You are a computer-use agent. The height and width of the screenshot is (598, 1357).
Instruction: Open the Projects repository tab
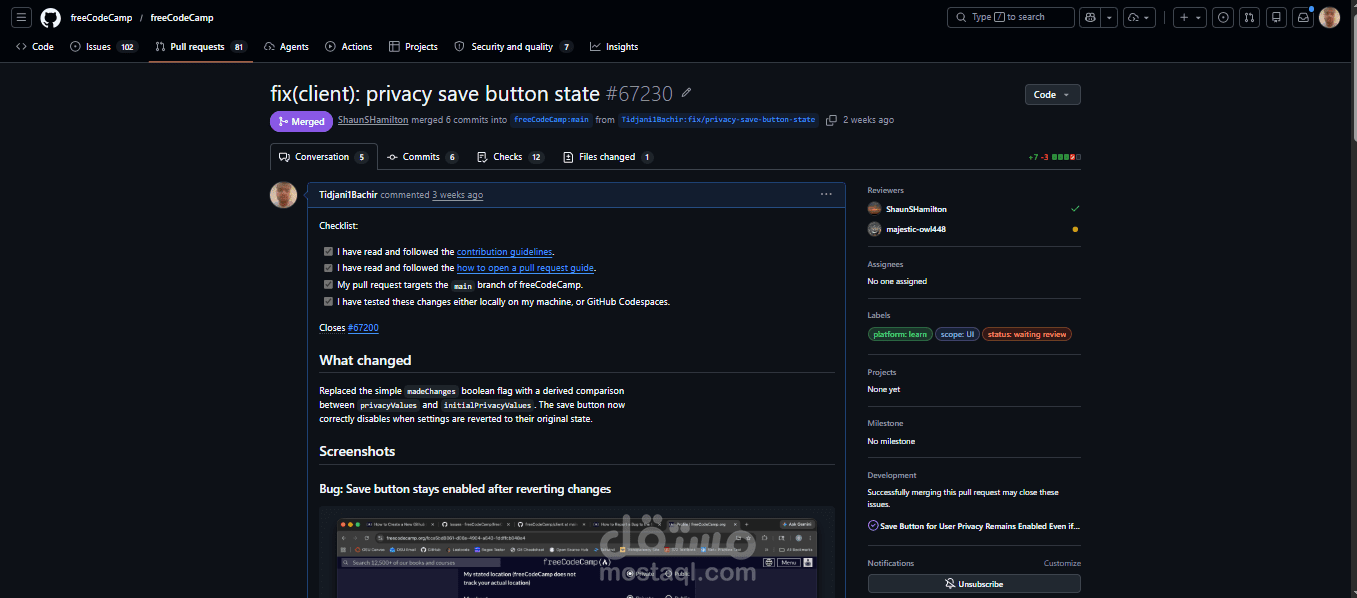click(413, 47)
